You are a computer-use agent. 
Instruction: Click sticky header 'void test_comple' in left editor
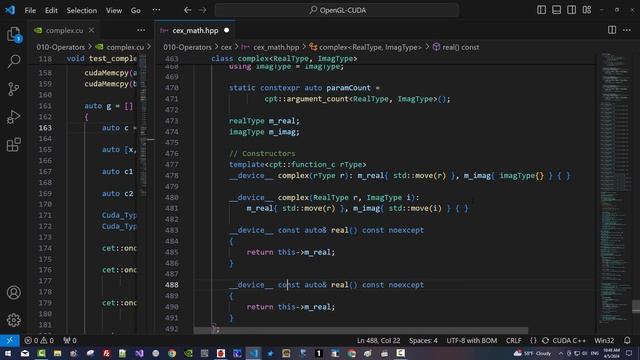coord(102,58)
